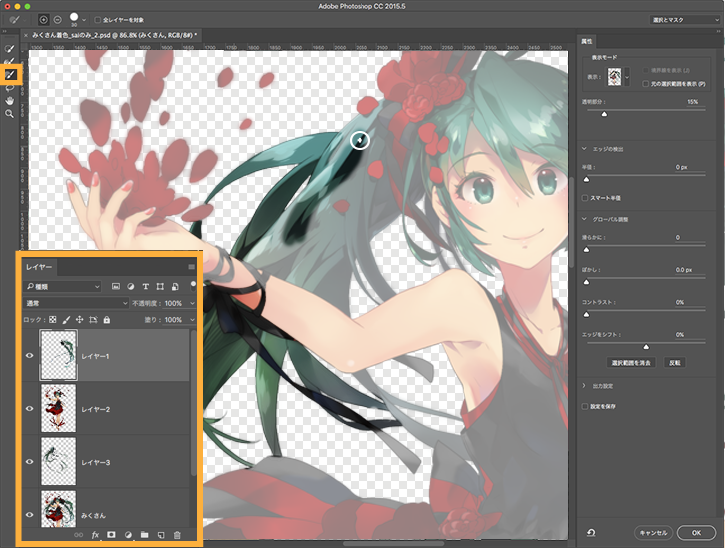This screenshot has width=725, height=548.
Task: Click the subtract-from-selection minus mode icon
Action: [x=58, y=20]
